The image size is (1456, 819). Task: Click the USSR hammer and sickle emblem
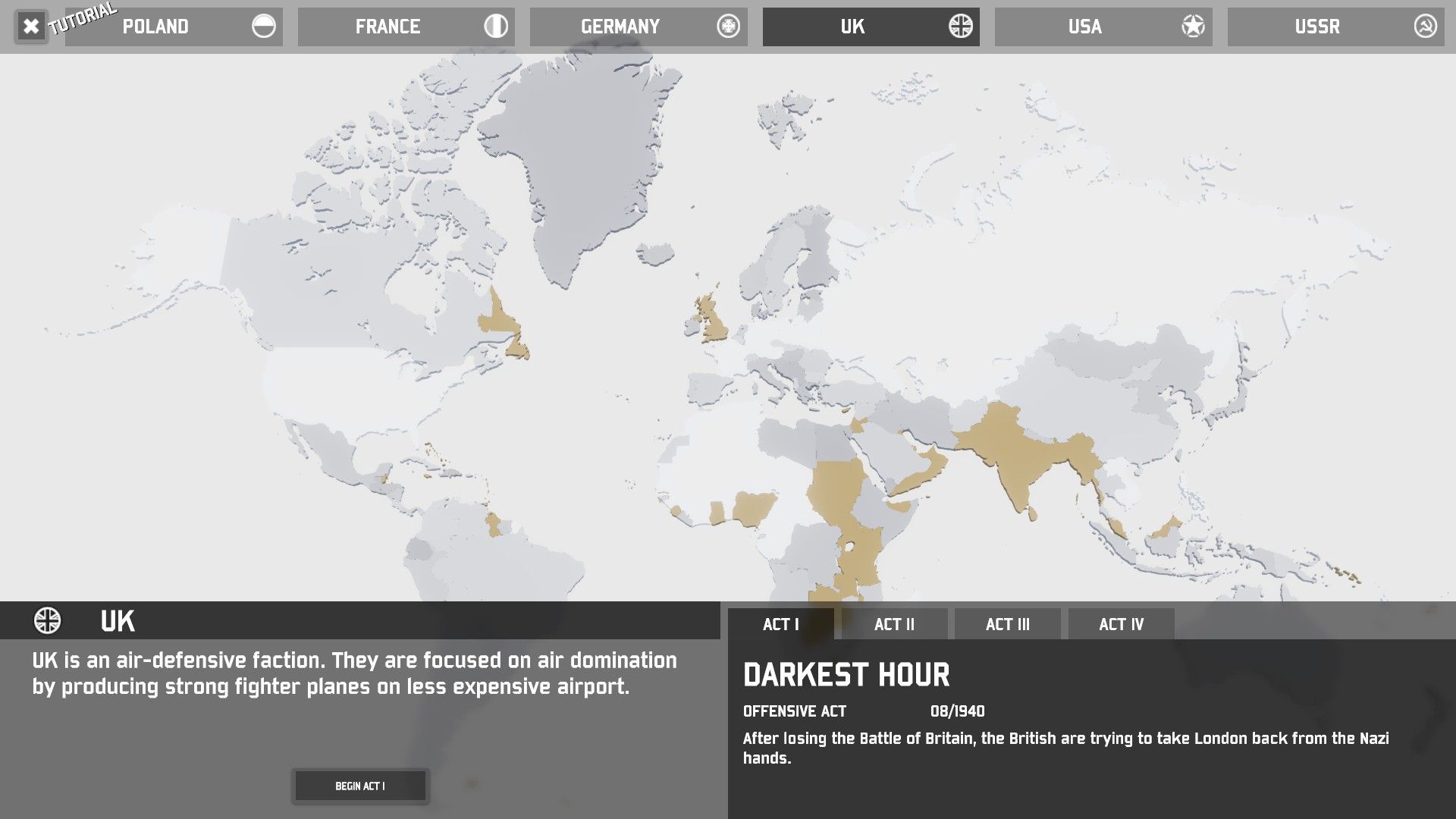tap(1425, 27)
